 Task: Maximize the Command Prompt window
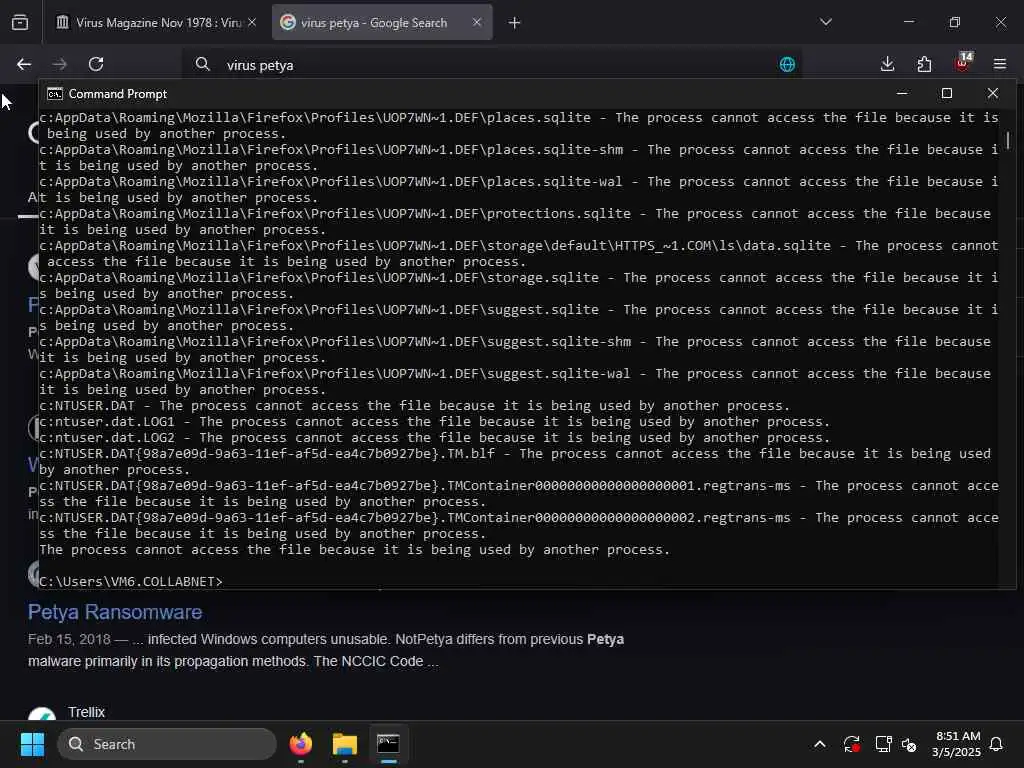(x=946, y=93)
